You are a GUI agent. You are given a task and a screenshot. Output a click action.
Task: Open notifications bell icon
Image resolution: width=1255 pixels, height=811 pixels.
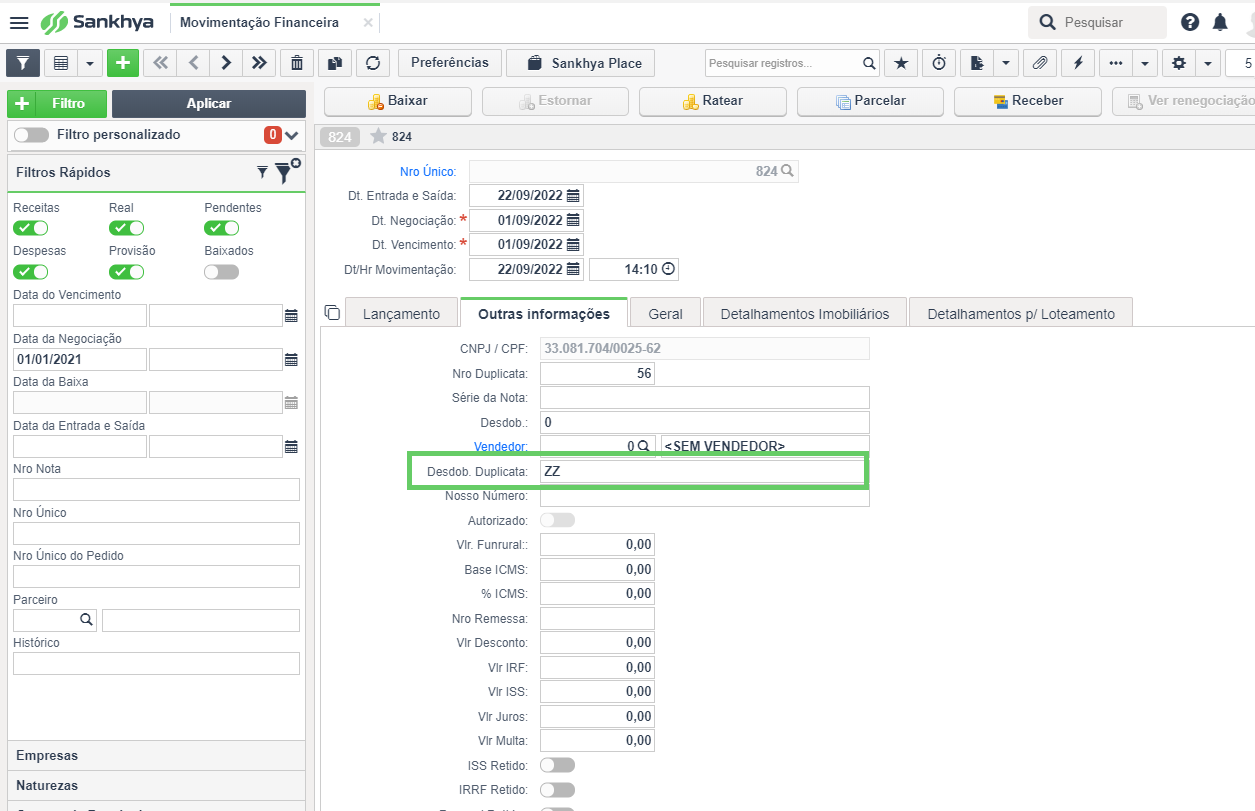coord(1220,22)
